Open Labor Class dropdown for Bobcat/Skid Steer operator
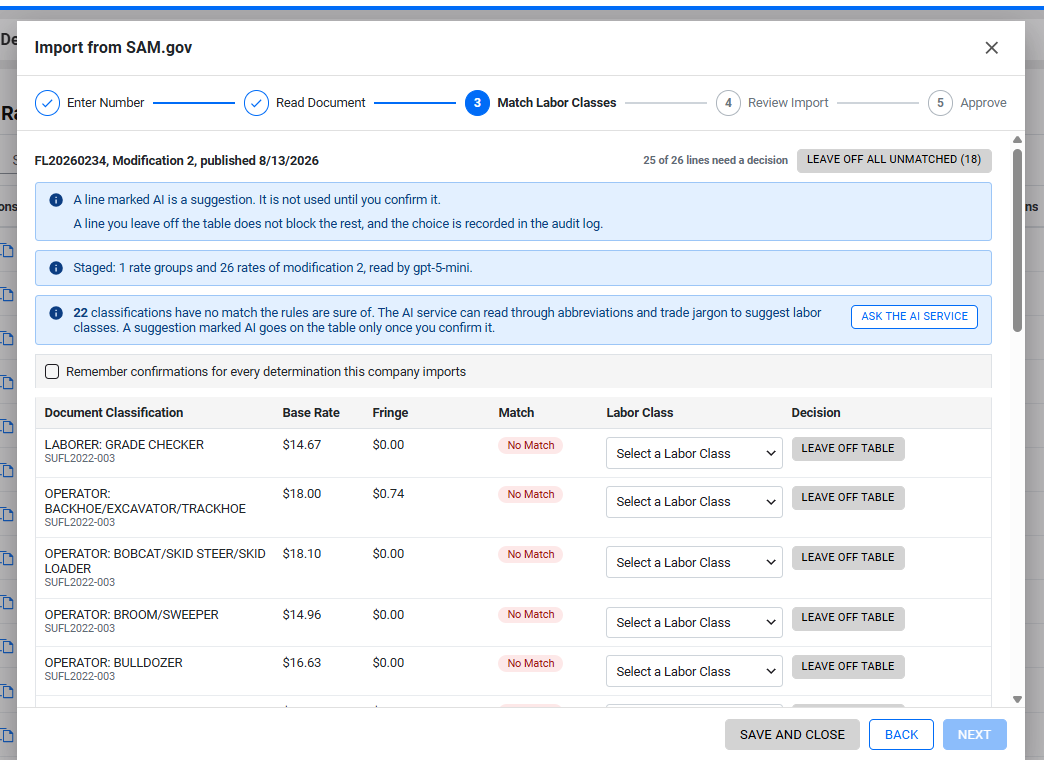Image resolution: width=1044 pixels, height=760 pixels. (x=694, y=563)
